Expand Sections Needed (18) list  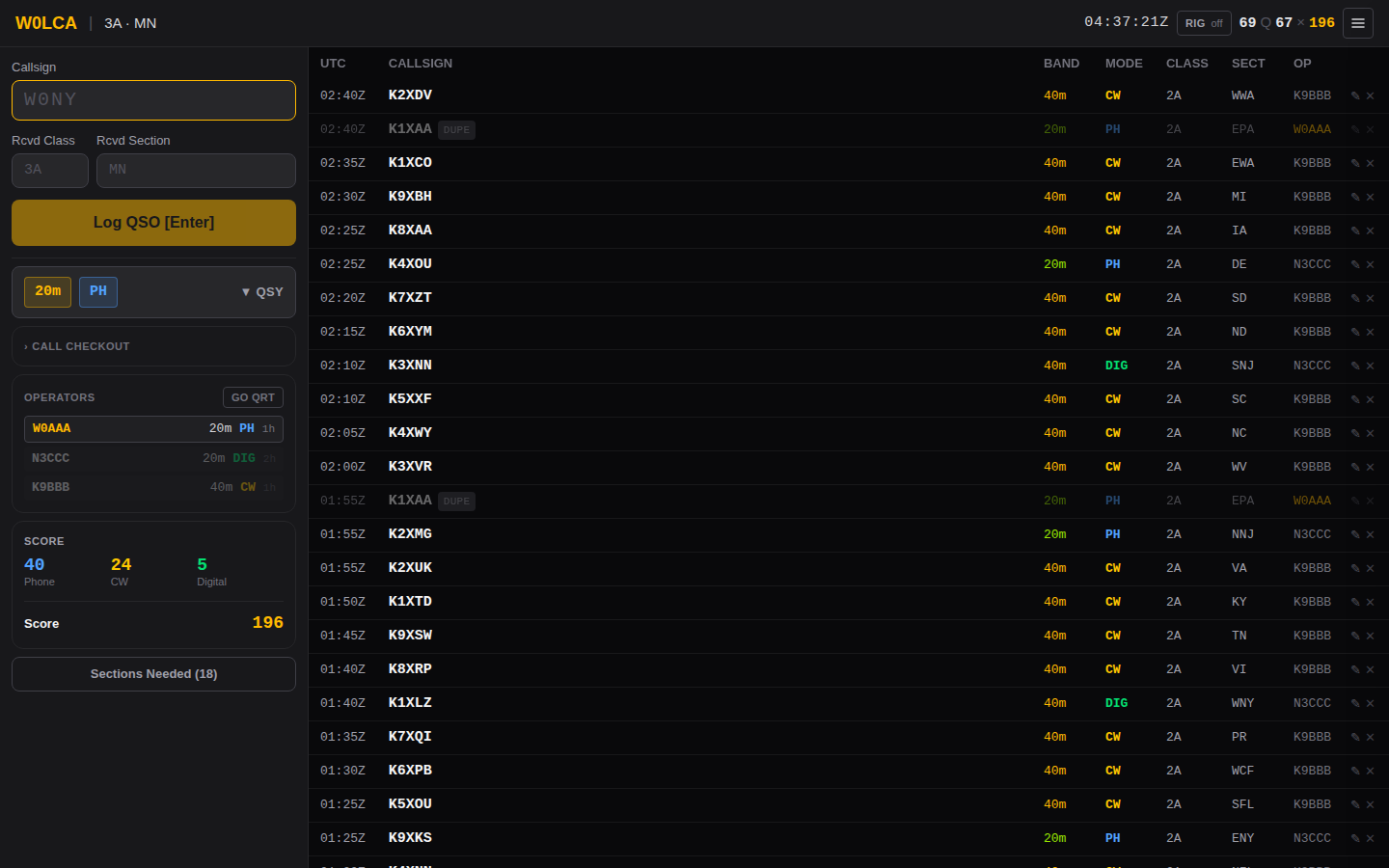coord(153,674)
